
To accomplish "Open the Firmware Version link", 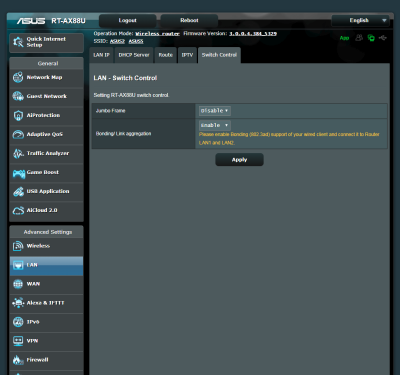I will 253,34.
